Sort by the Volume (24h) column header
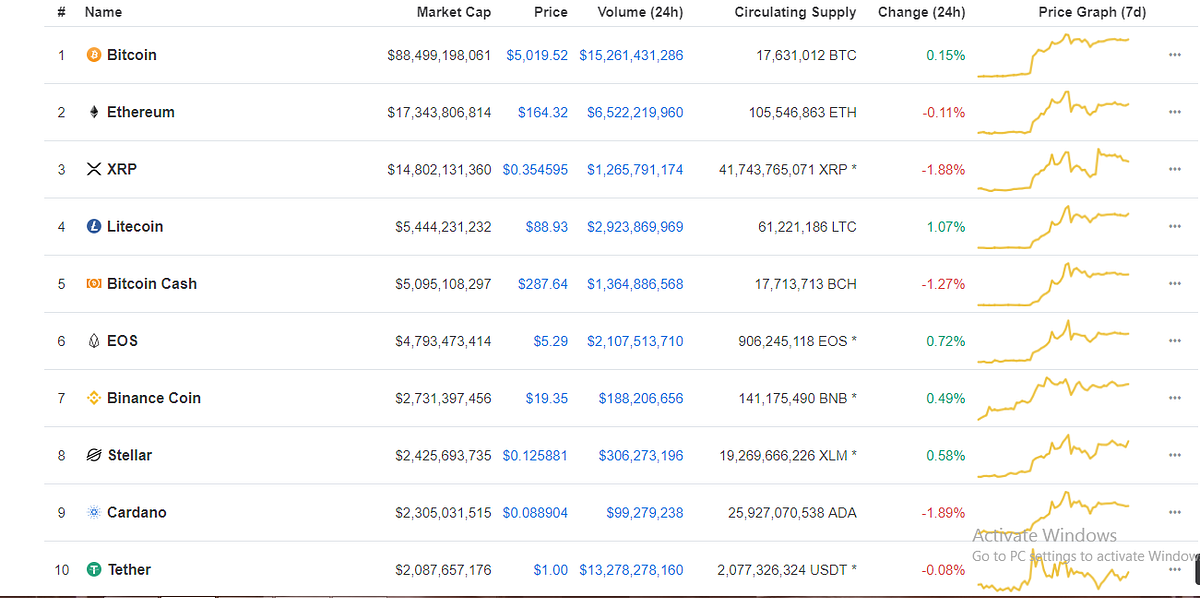The width and height of the screenshot is (1200, 598). coord(640,12)
